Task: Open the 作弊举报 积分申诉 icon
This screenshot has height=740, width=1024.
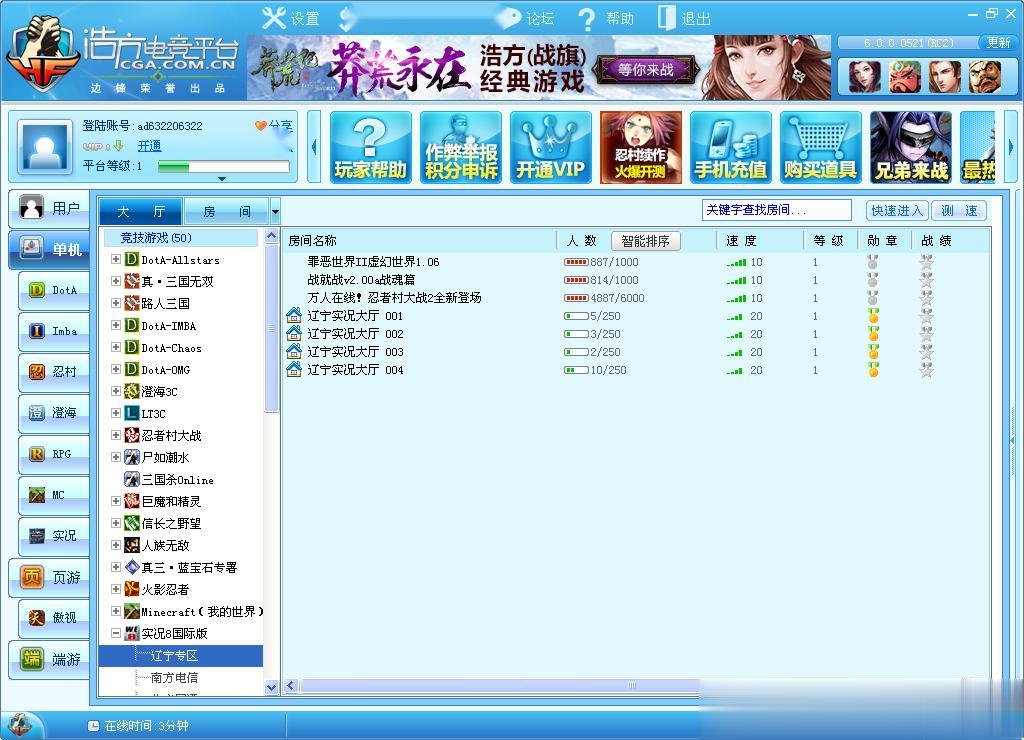Action: [x=461, y=147]
